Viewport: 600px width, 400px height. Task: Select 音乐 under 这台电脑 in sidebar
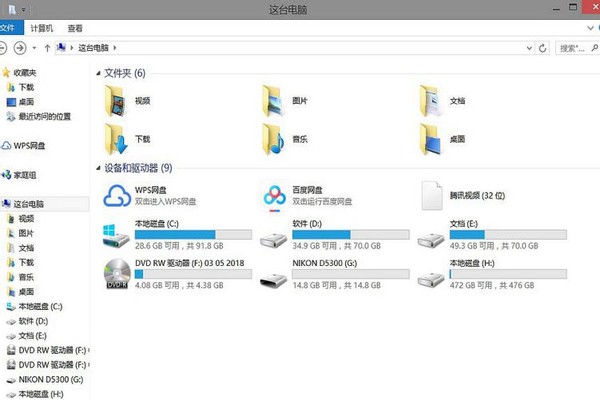26,277
